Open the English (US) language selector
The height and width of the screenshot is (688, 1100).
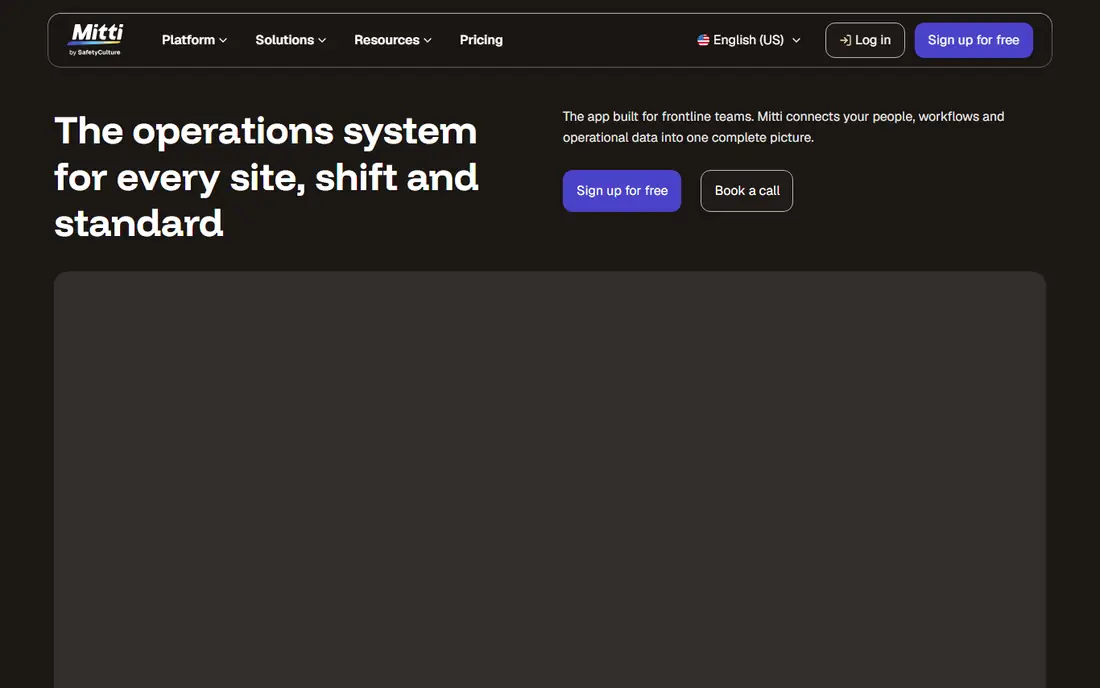749,40
